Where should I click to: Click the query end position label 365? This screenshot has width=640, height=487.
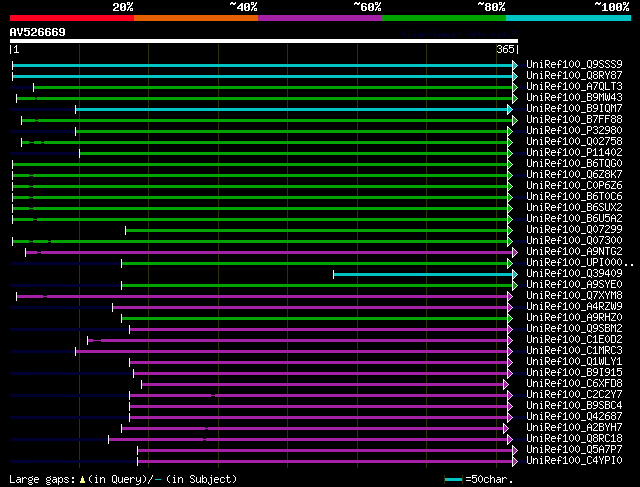pos(505,49)
